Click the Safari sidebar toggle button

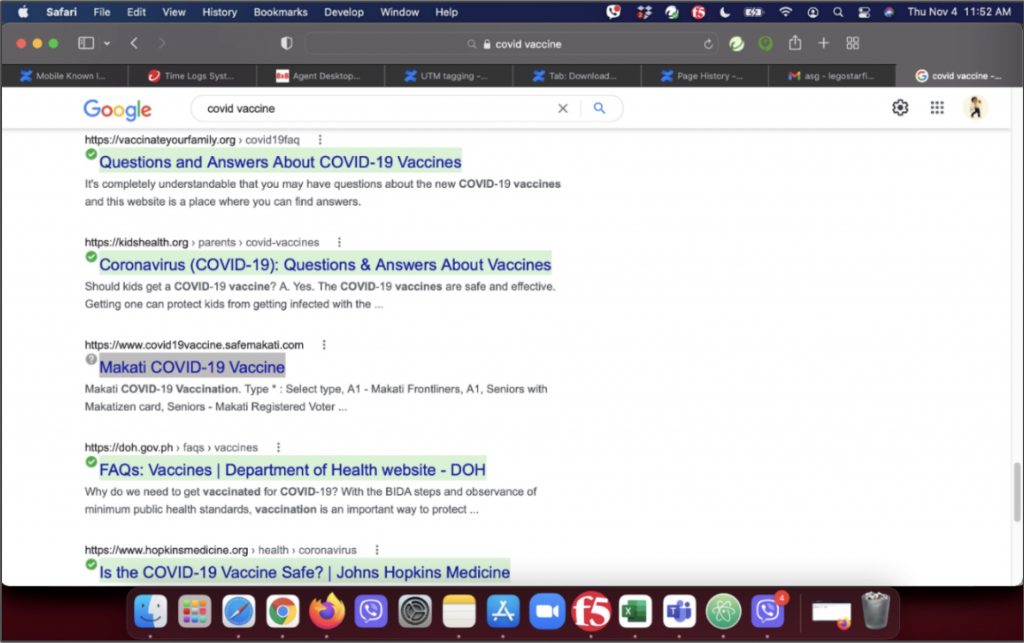point(86,44)
